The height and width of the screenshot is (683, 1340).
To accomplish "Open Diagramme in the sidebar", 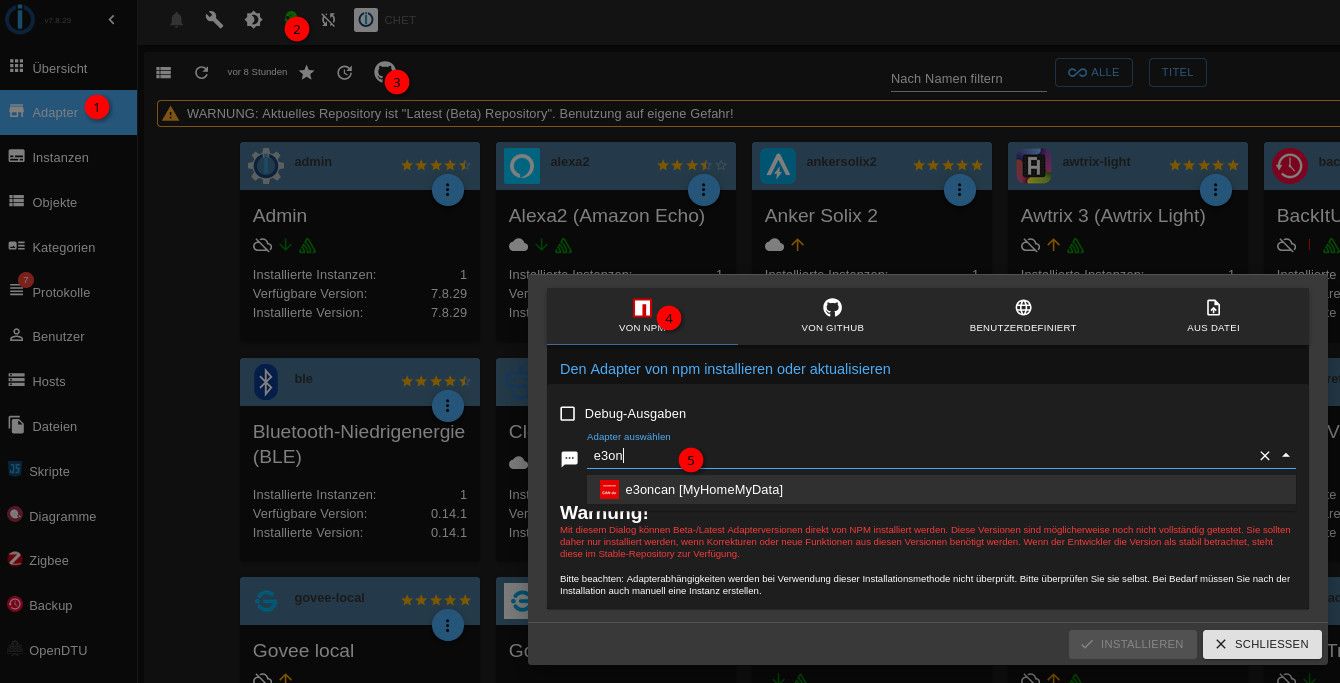I will click(68, 516).
